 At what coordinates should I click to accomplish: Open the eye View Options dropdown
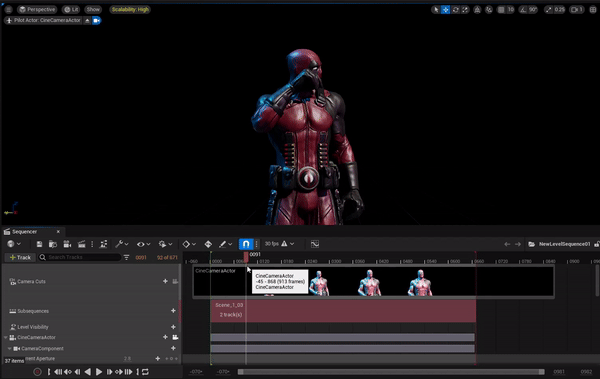click(x=143, y=244)
